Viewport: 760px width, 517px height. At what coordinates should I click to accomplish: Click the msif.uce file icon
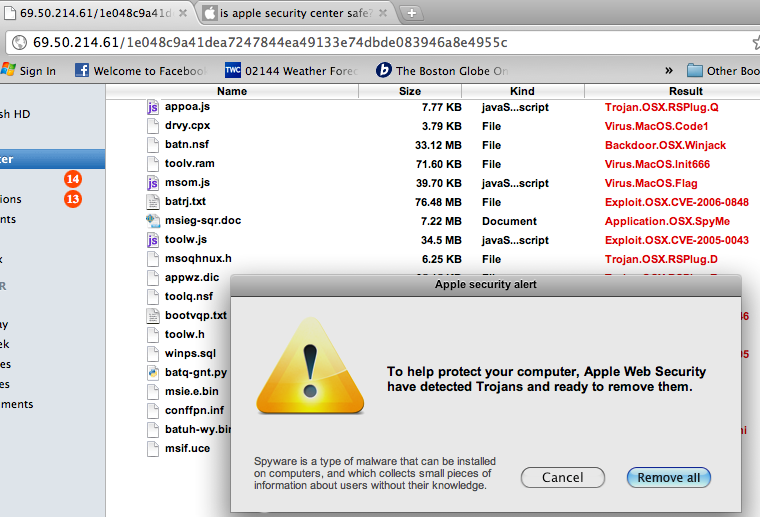coord(153,449)
